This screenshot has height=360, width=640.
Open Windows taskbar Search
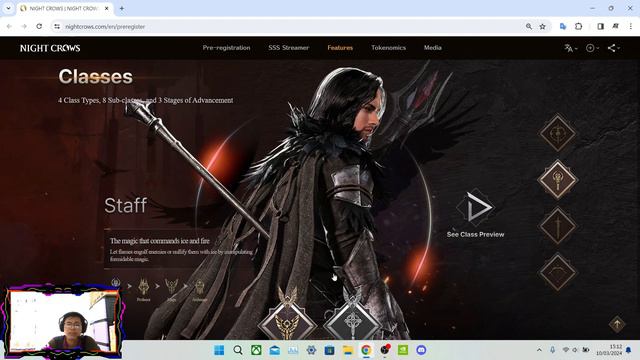(x=238, y=350)
